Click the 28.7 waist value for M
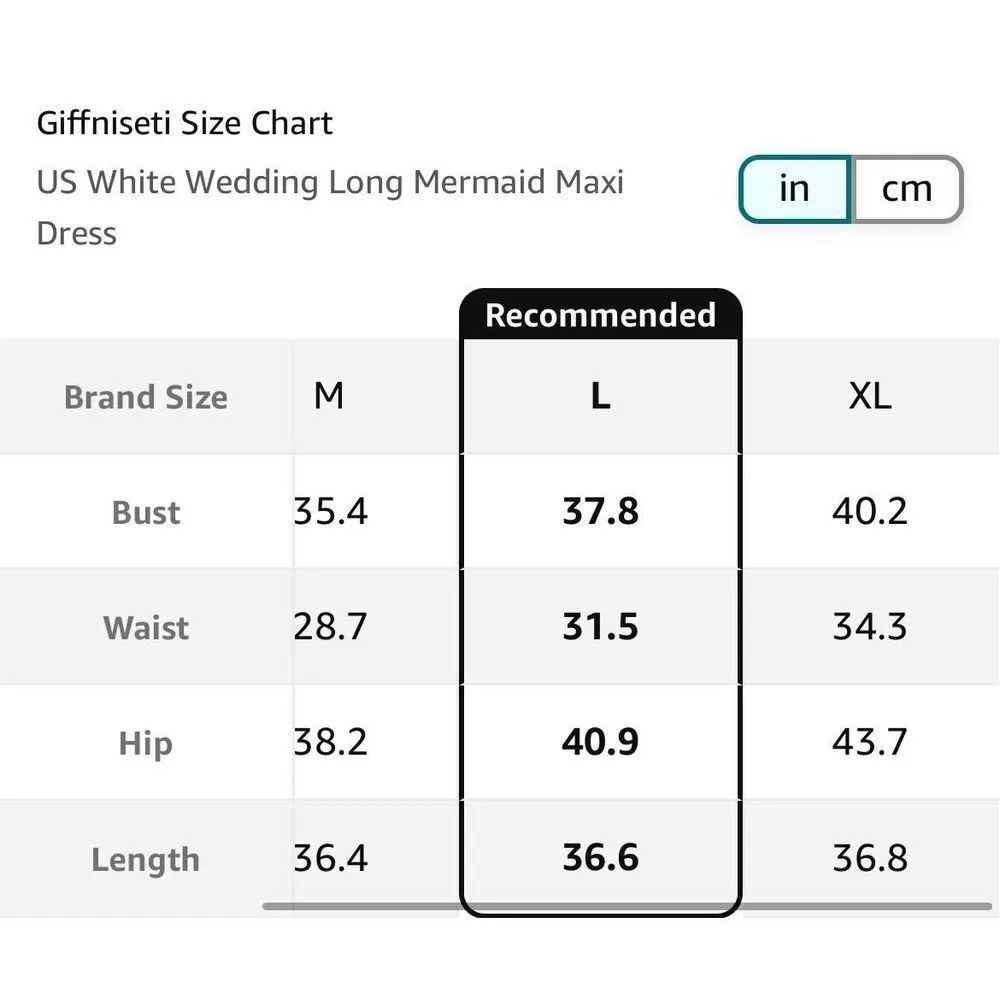Screen dimensions: 1000x1000 point(331,627)
